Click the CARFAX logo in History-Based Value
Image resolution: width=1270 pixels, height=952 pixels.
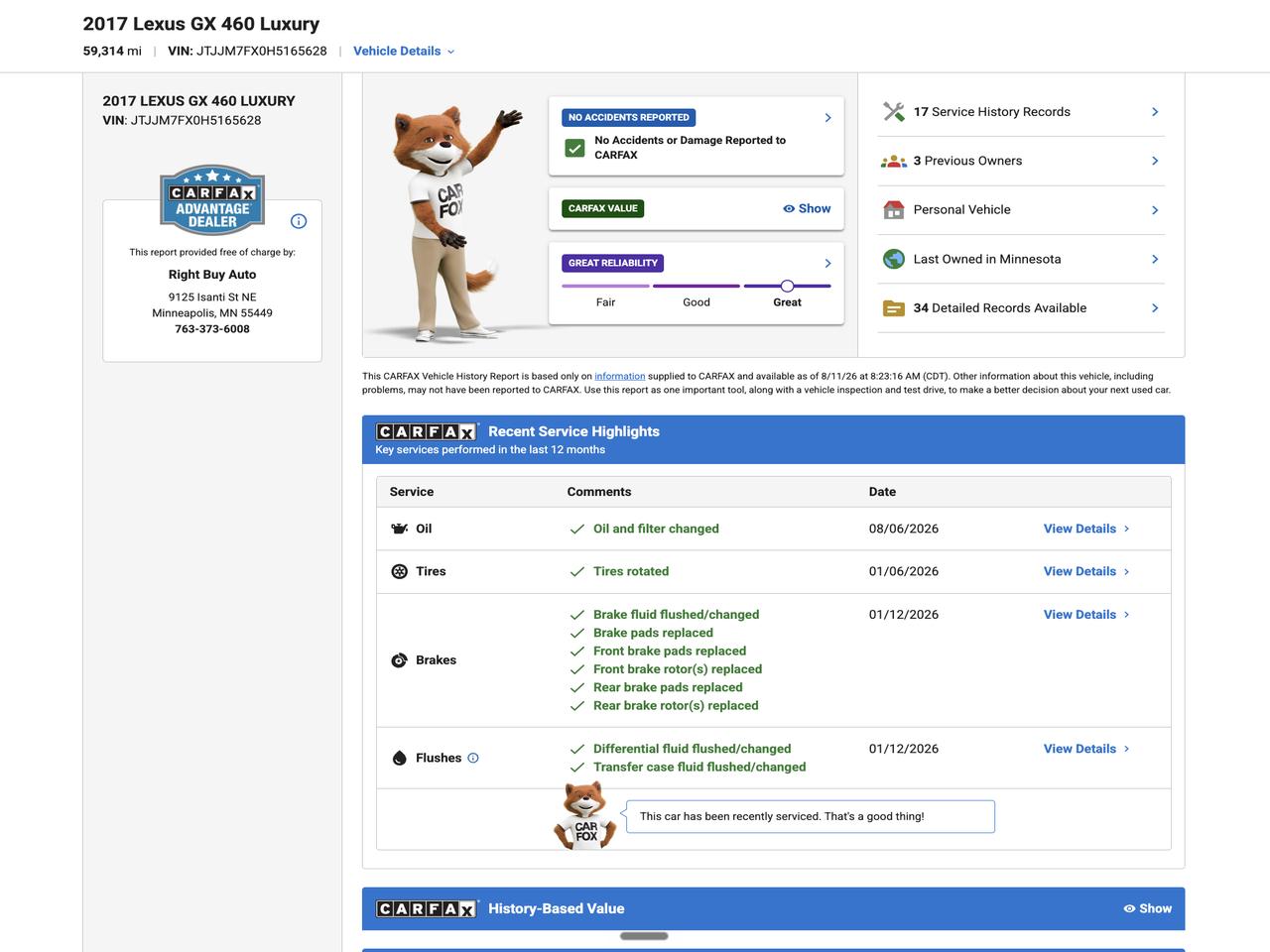click(427, 908)
